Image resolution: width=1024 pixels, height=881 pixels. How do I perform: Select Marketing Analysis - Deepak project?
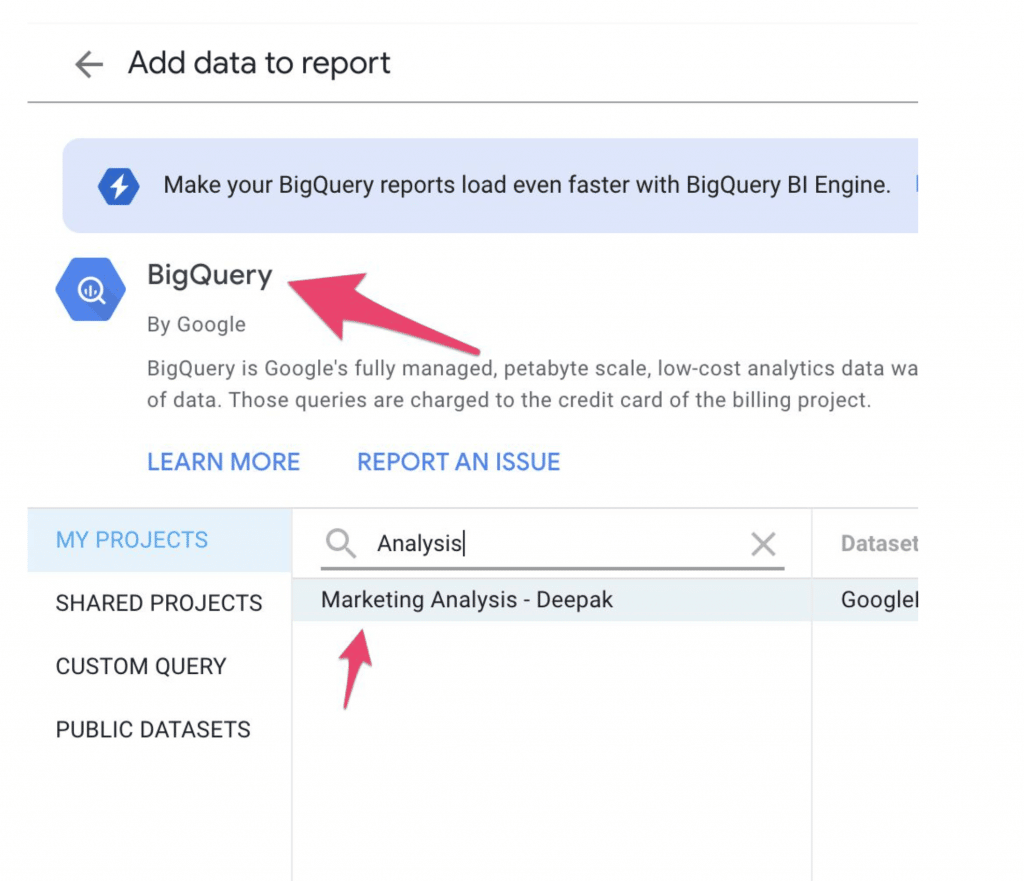552,600
